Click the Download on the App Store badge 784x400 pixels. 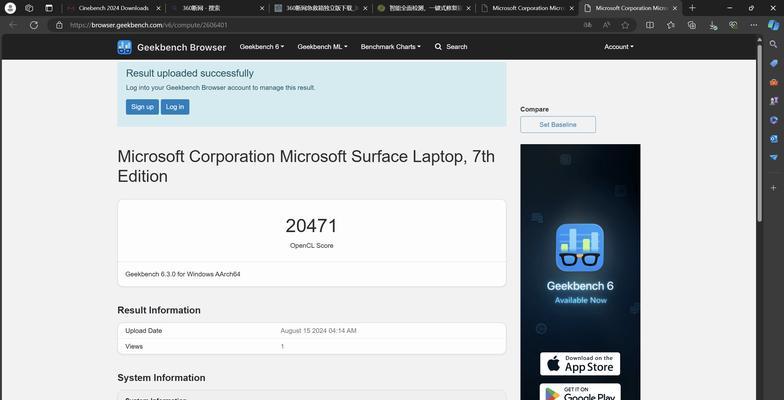pyautogui.click(x=580, y=364)
